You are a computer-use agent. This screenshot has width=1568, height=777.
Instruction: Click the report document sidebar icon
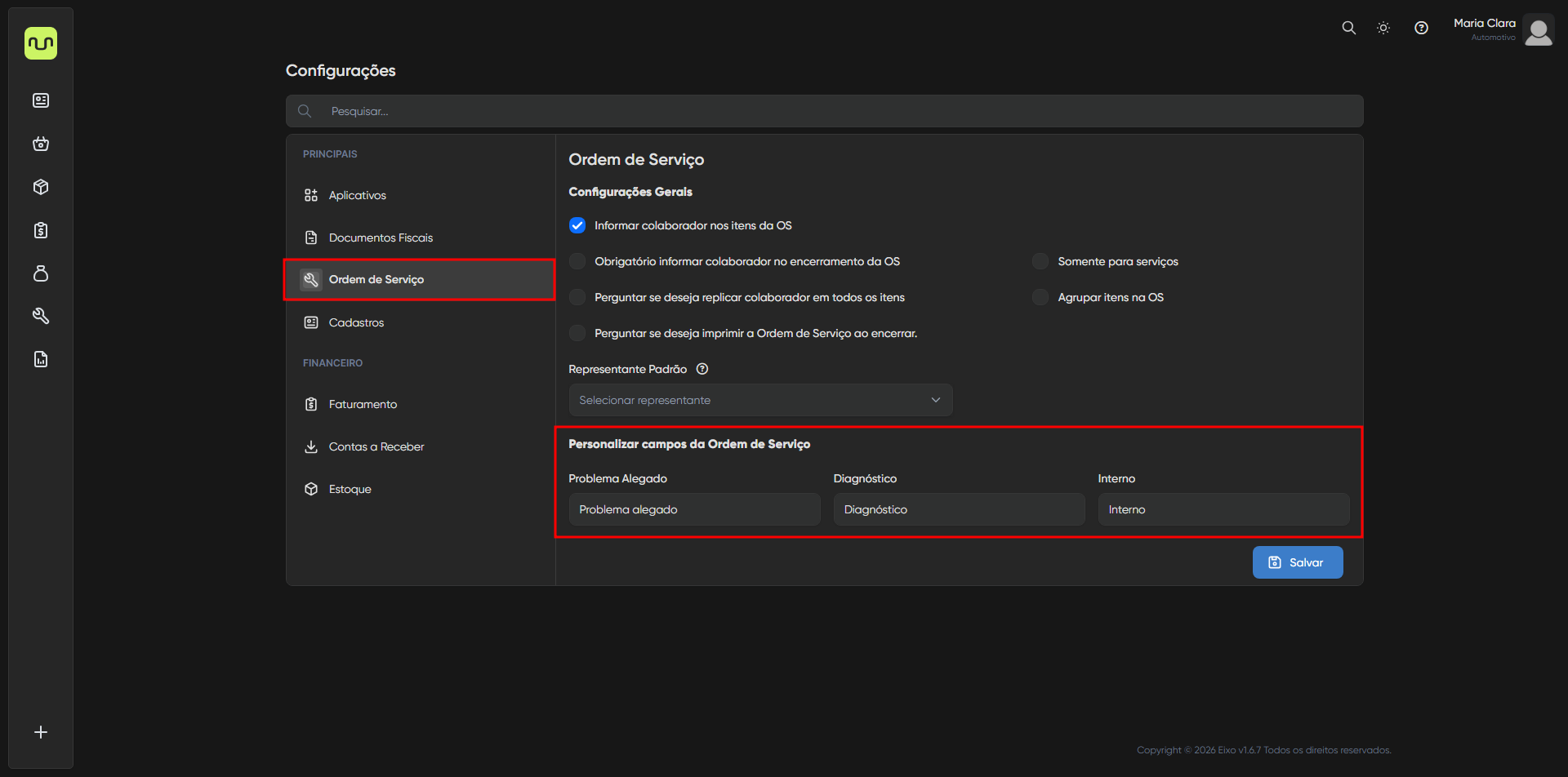click(x=41, y=359)
